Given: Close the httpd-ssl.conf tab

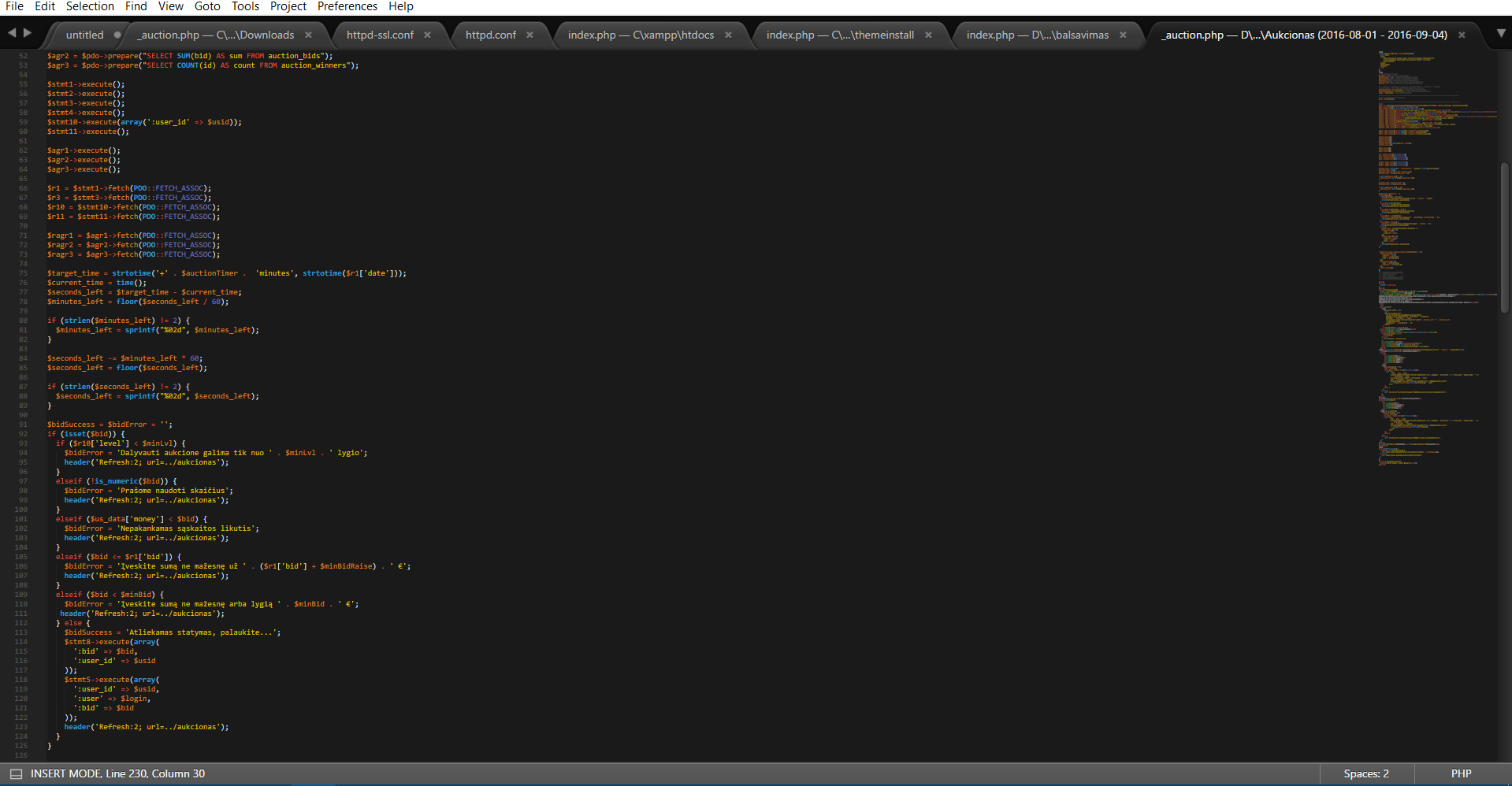Looking at the screenshot, I should (x=427, y=35).
